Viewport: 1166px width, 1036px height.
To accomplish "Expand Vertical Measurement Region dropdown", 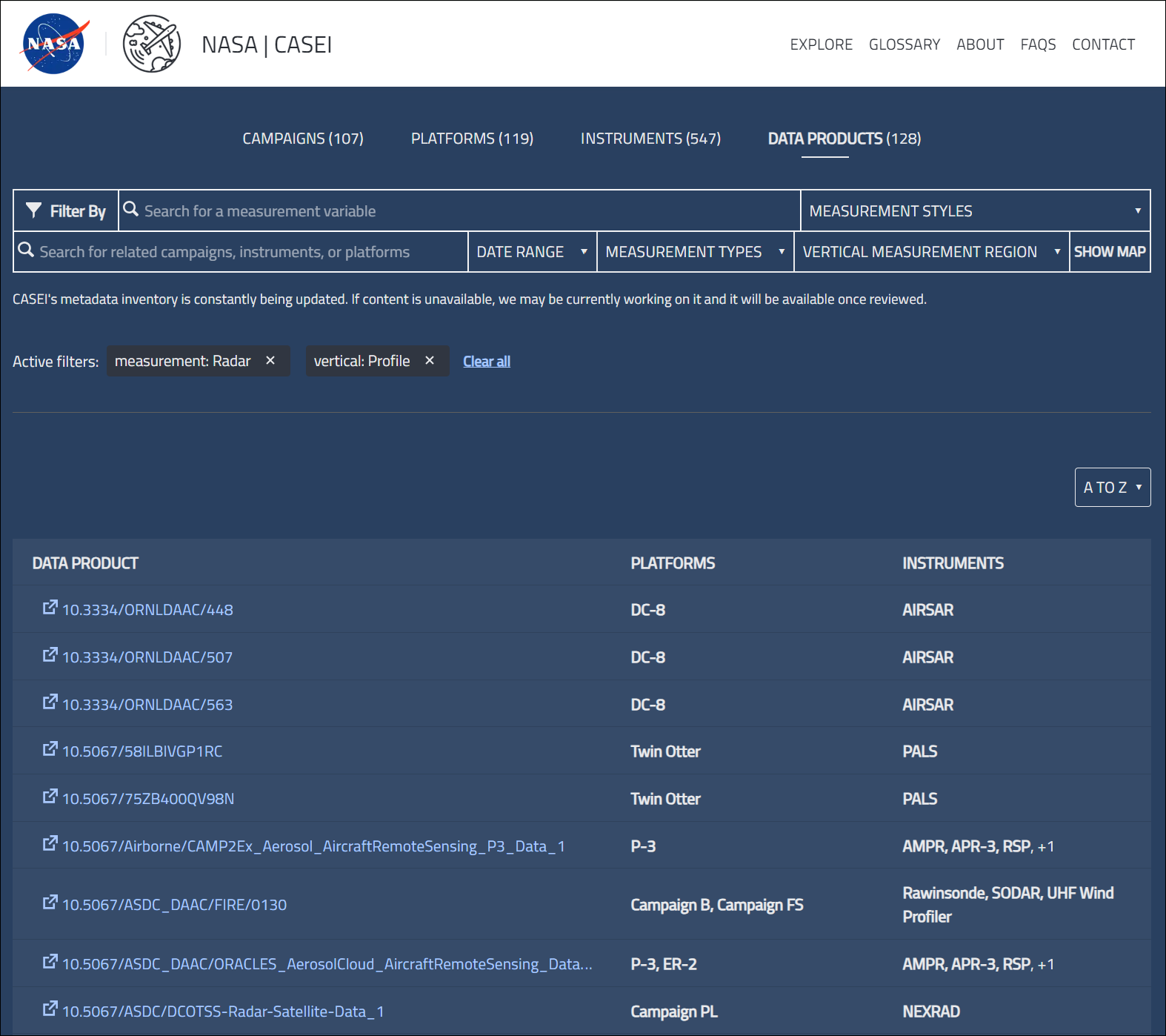I will [931, 252].
